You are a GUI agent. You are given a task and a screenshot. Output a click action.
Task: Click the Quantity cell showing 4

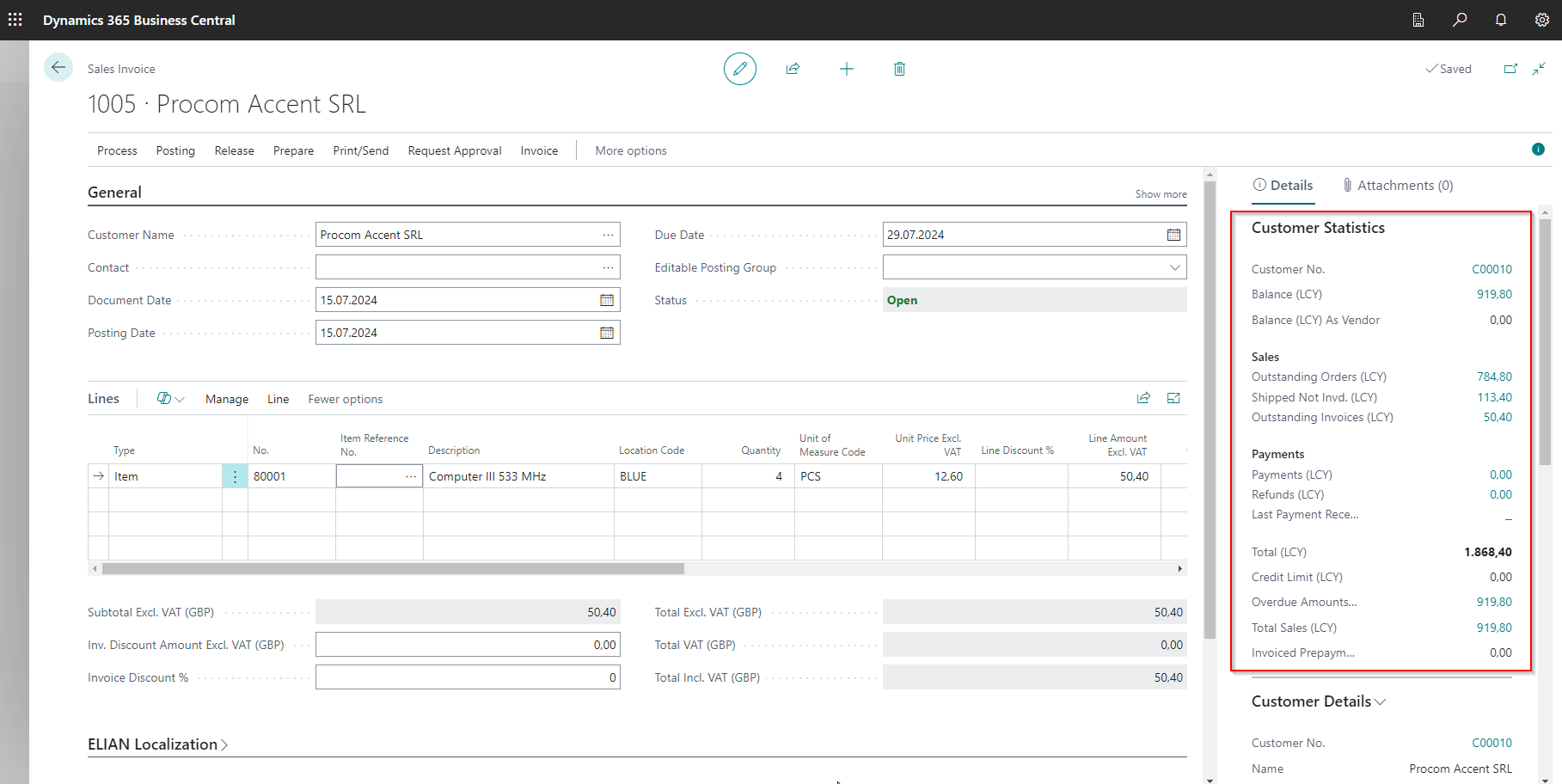click(x=748, y=476)
